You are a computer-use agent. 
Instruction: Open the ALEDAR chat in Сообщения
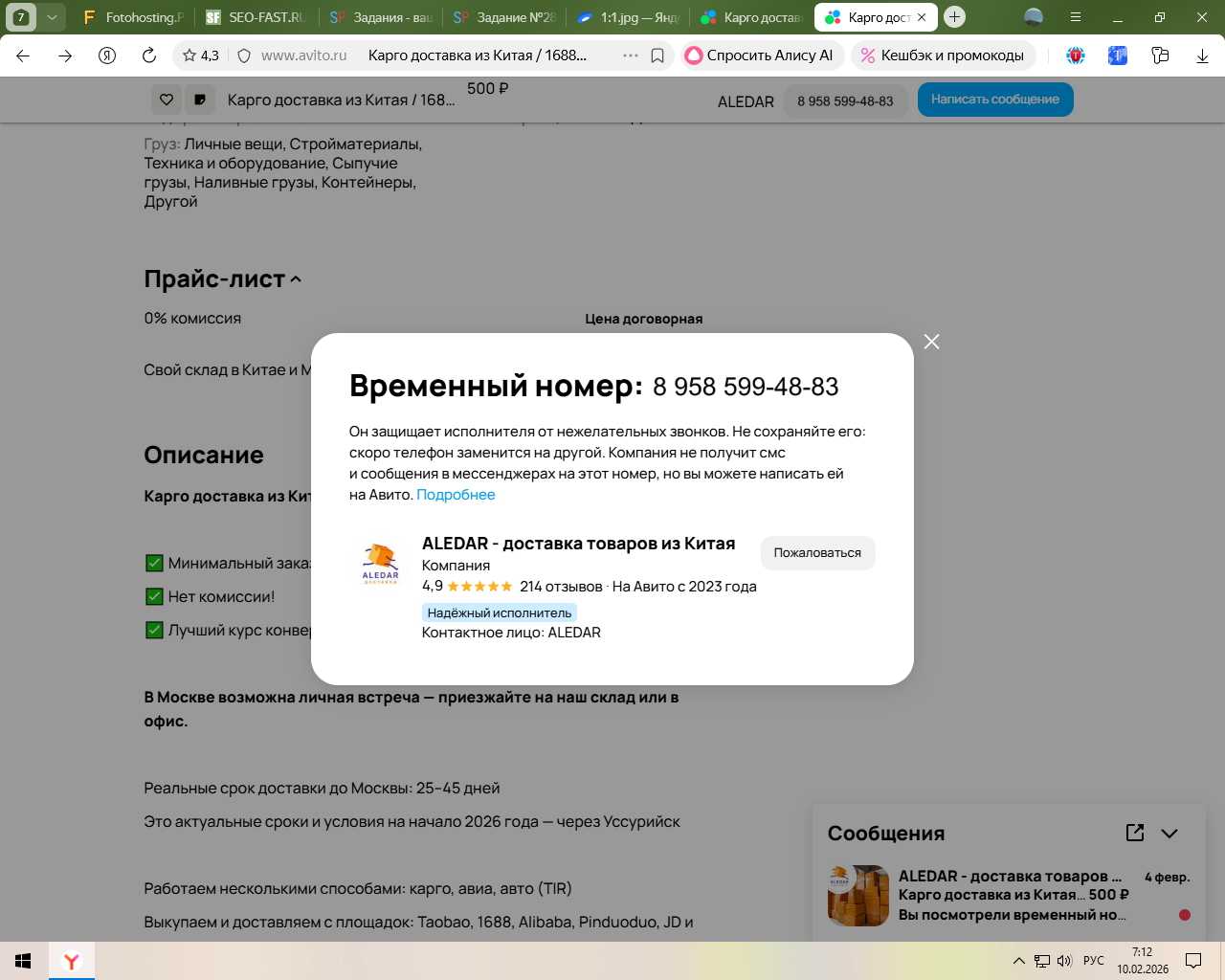click(x=1010, y=896)
